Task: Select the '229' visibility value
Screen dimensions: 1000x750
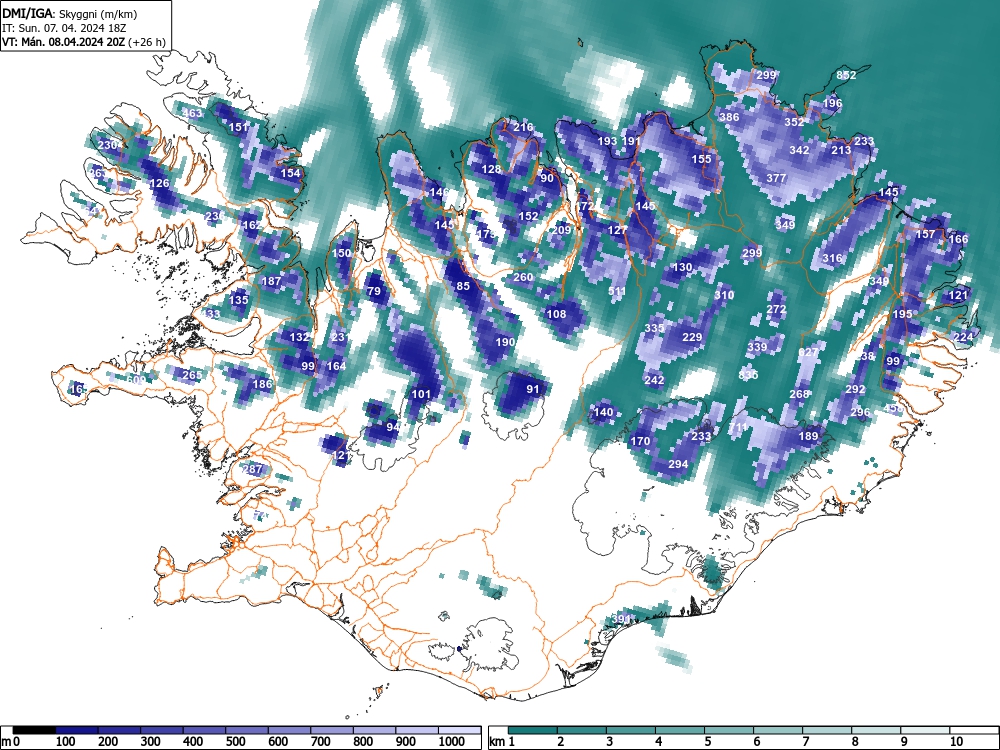Action: click(x=692, y=337)
